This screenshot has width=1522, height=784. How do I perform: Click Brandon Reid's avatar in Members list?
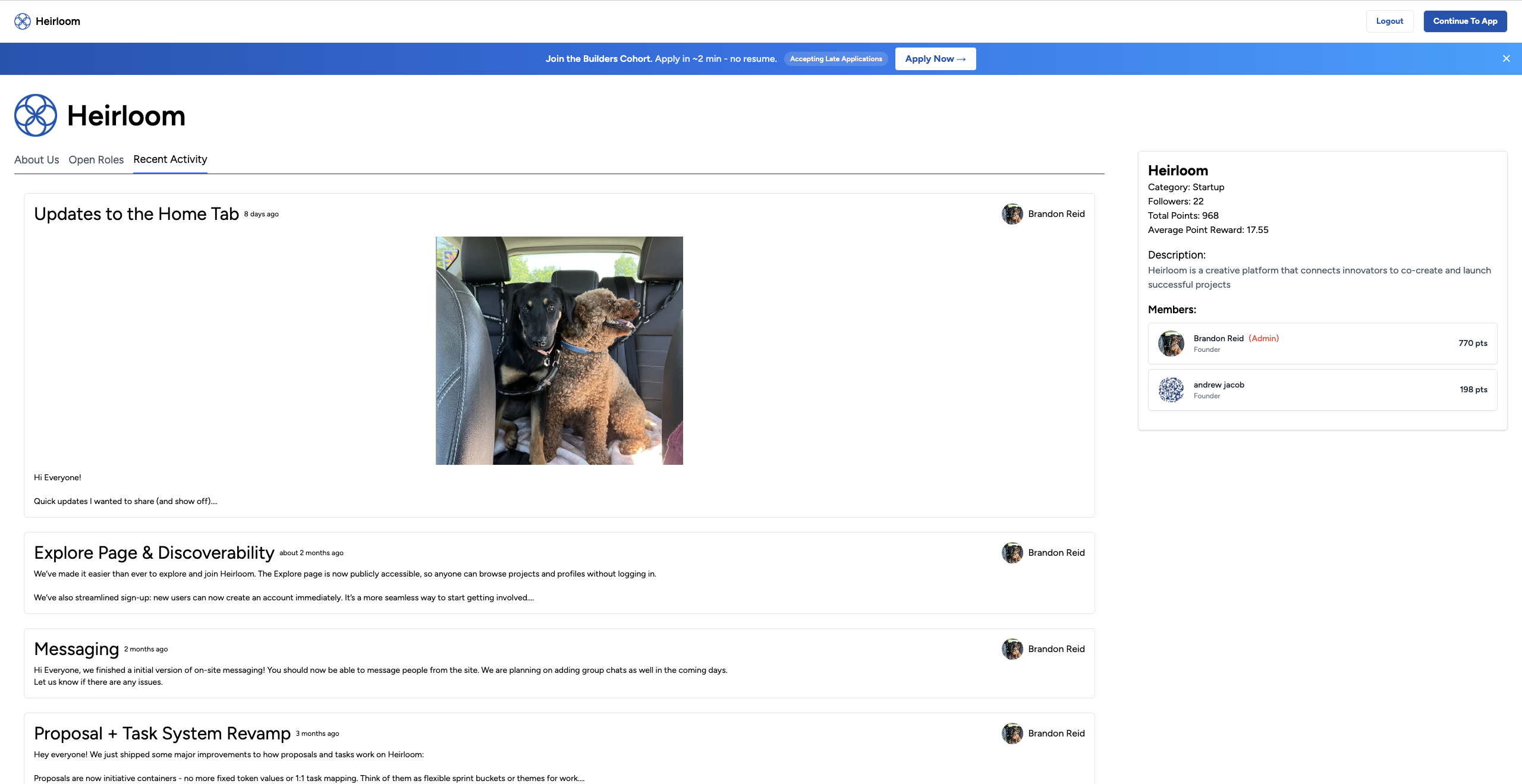tap(1171, 344)
